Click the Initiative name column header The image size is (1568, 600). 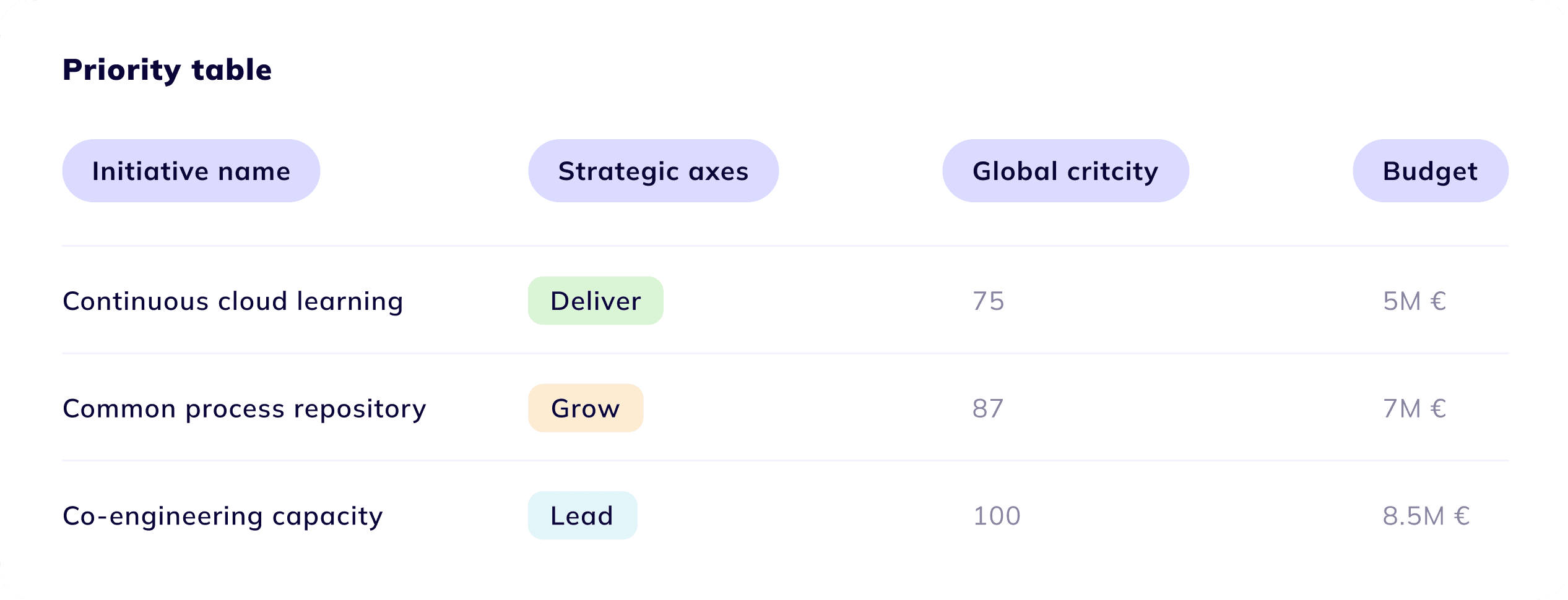pos(191,171)
